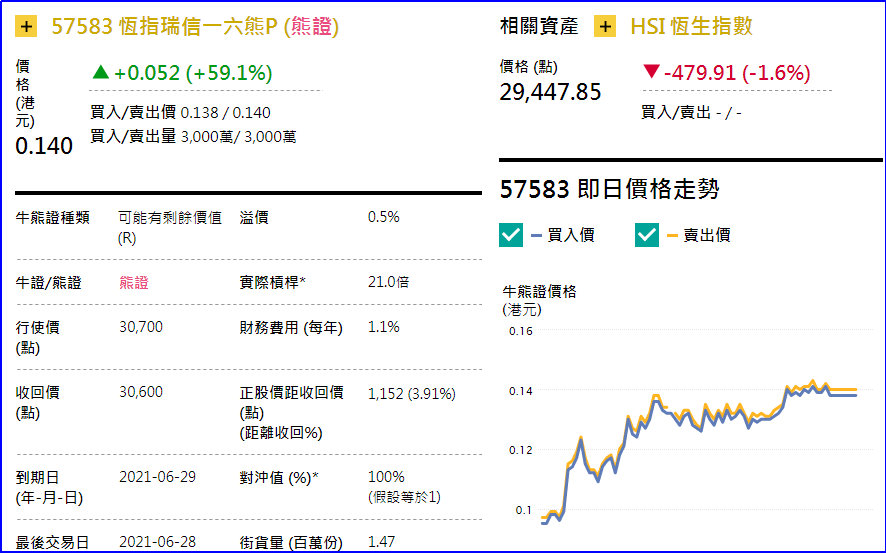Select distance to call 1,152 (3.91%)
Image resolution: width=886 pixels, height=553 pixels.
[411, 394]
